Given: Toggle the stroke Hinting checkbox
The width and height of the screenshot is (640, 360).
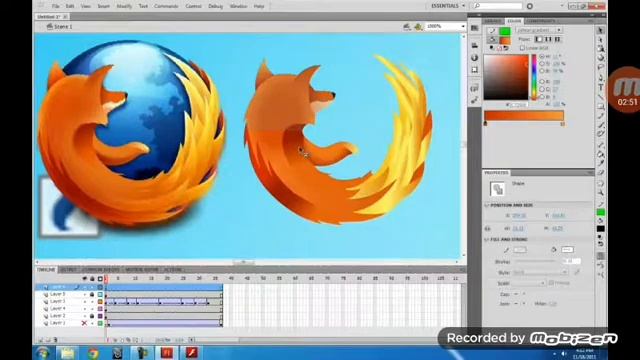Looking at the screenshot, I should (551, 282).
